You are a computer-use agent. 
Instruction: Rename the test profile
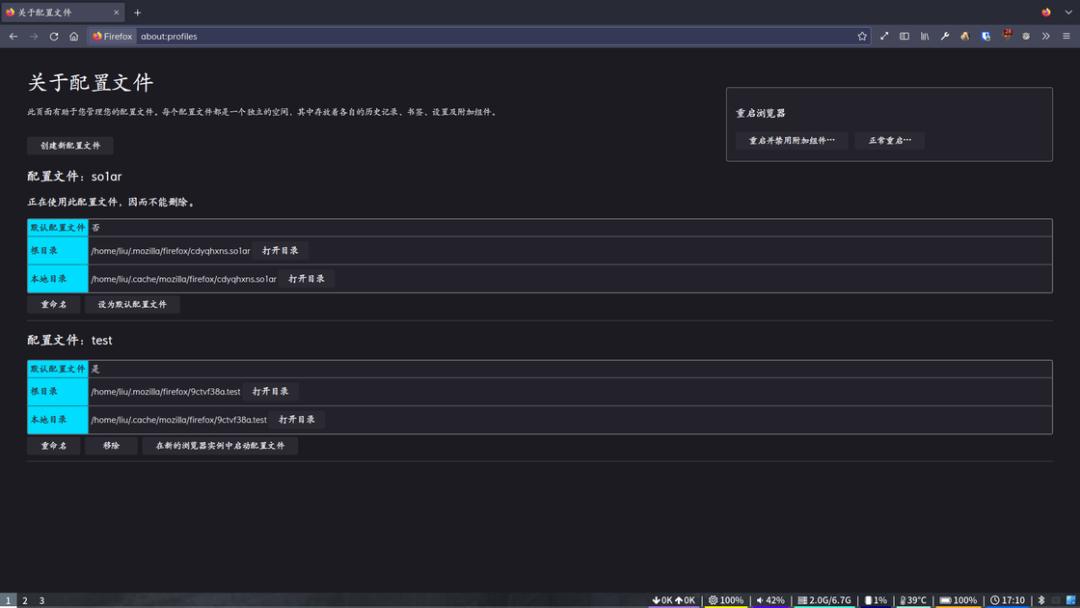54,445
